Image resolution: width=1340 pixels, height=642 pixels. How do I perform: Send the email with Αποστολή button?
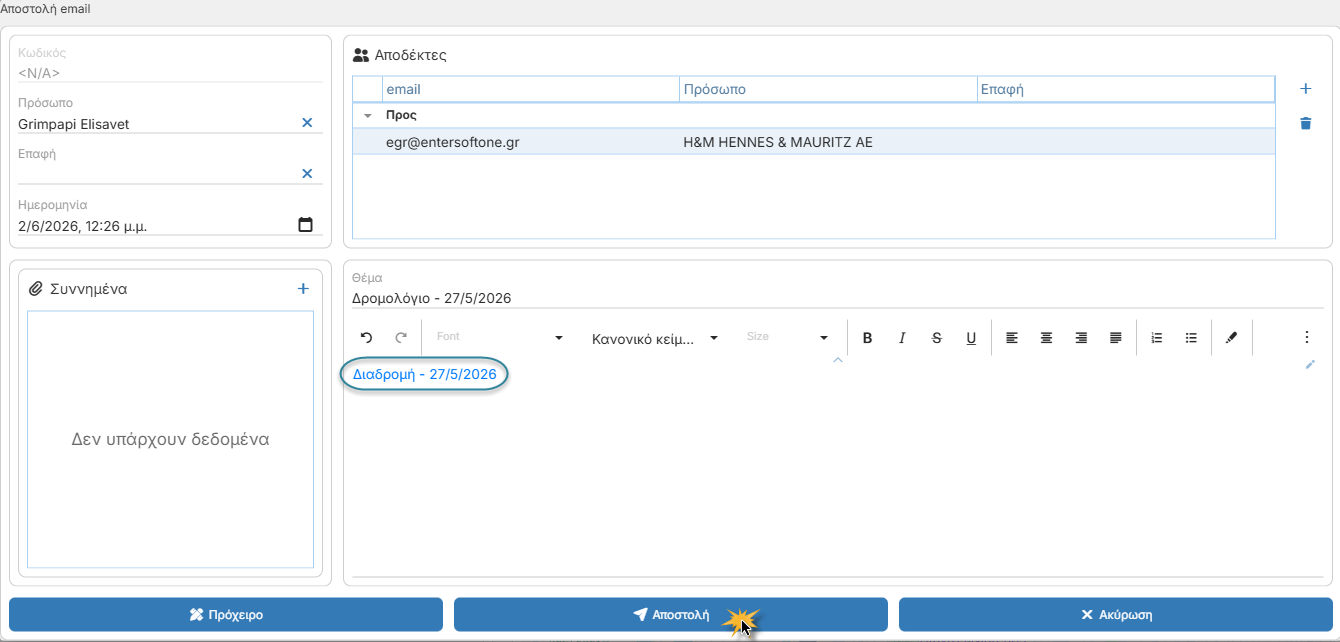coord(671,615)
